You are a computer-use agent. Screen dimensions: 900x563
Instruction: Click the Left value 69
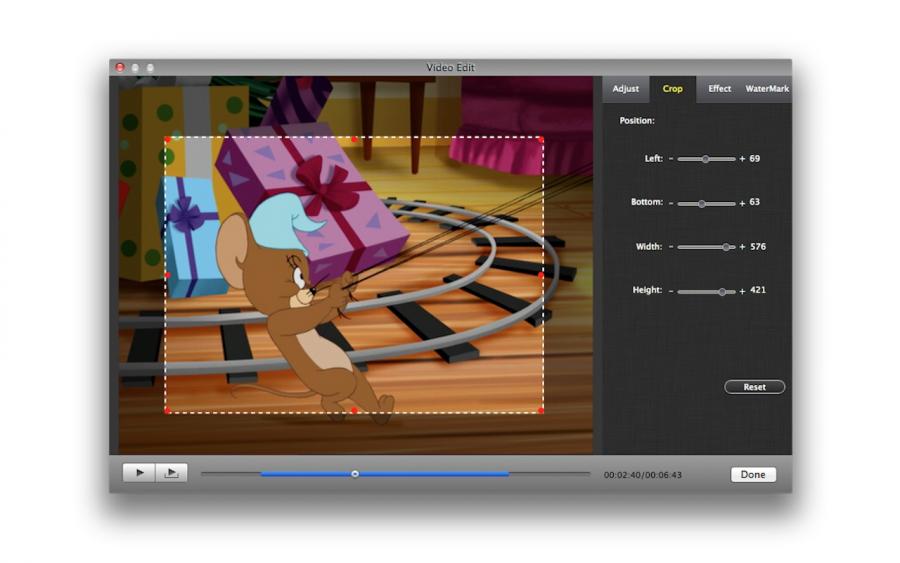755,158
